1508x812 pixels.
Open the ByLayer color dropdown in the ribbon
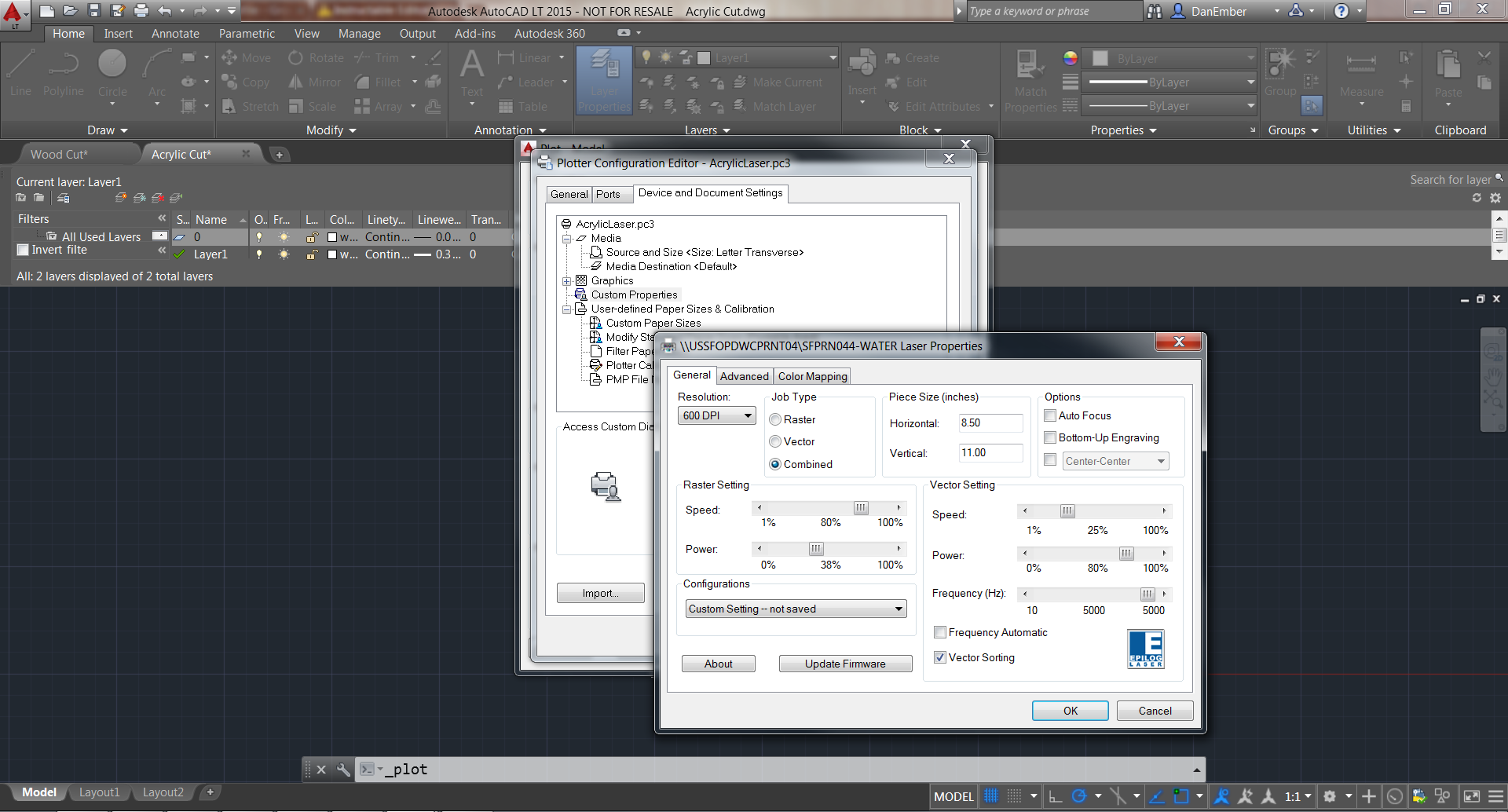(1169, 58)
